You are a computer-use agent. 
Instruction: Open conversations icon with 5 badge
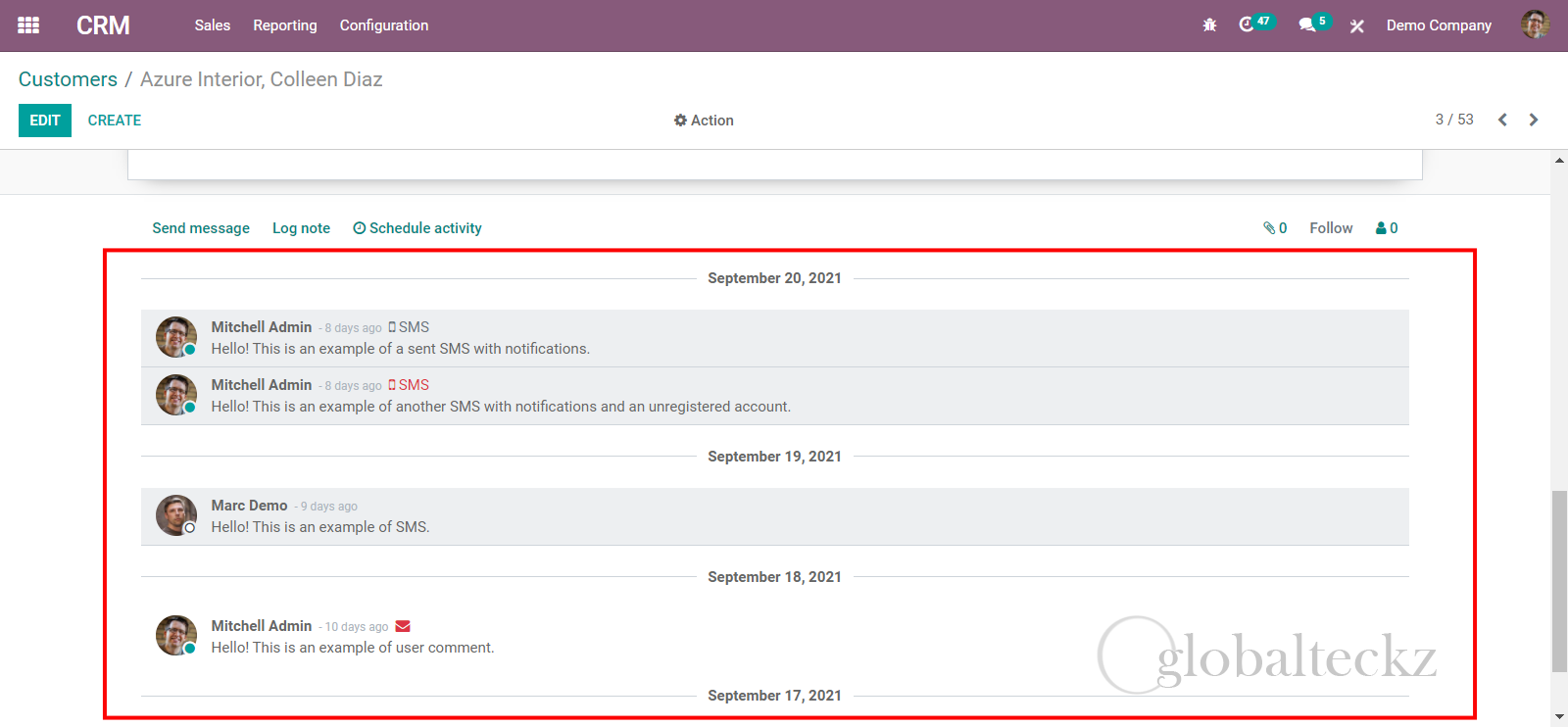click(x=1307, y=24)
